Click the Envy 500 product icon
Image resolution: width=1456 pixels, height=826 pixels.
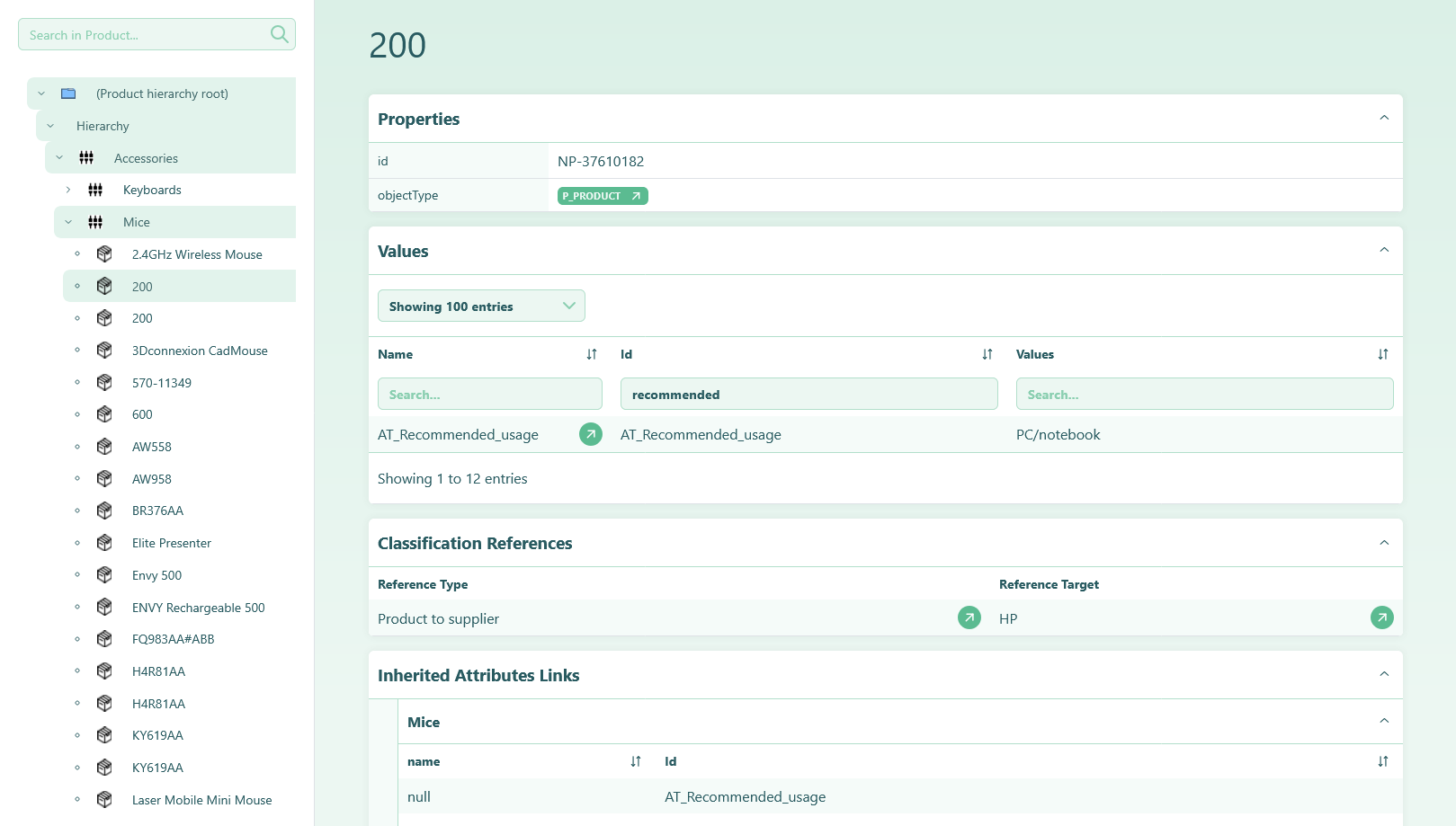(104, 575)
